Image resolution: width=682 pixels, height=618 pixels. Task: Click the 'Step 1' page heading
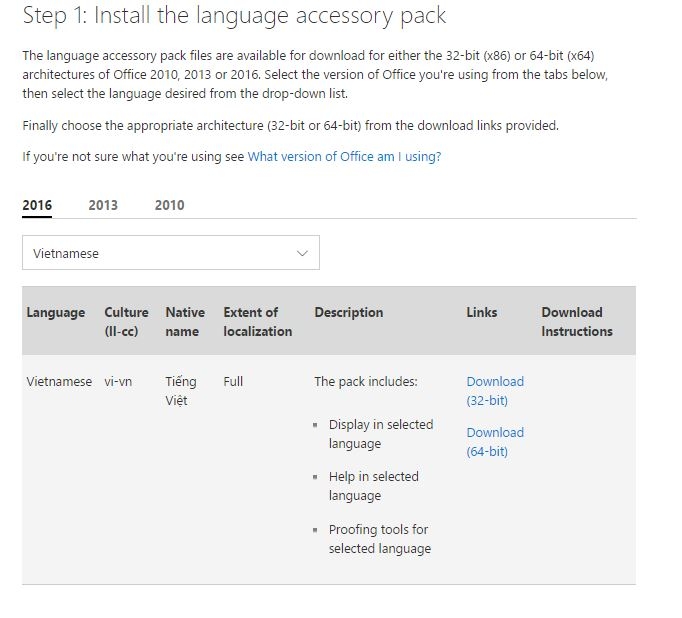[234, 16]
